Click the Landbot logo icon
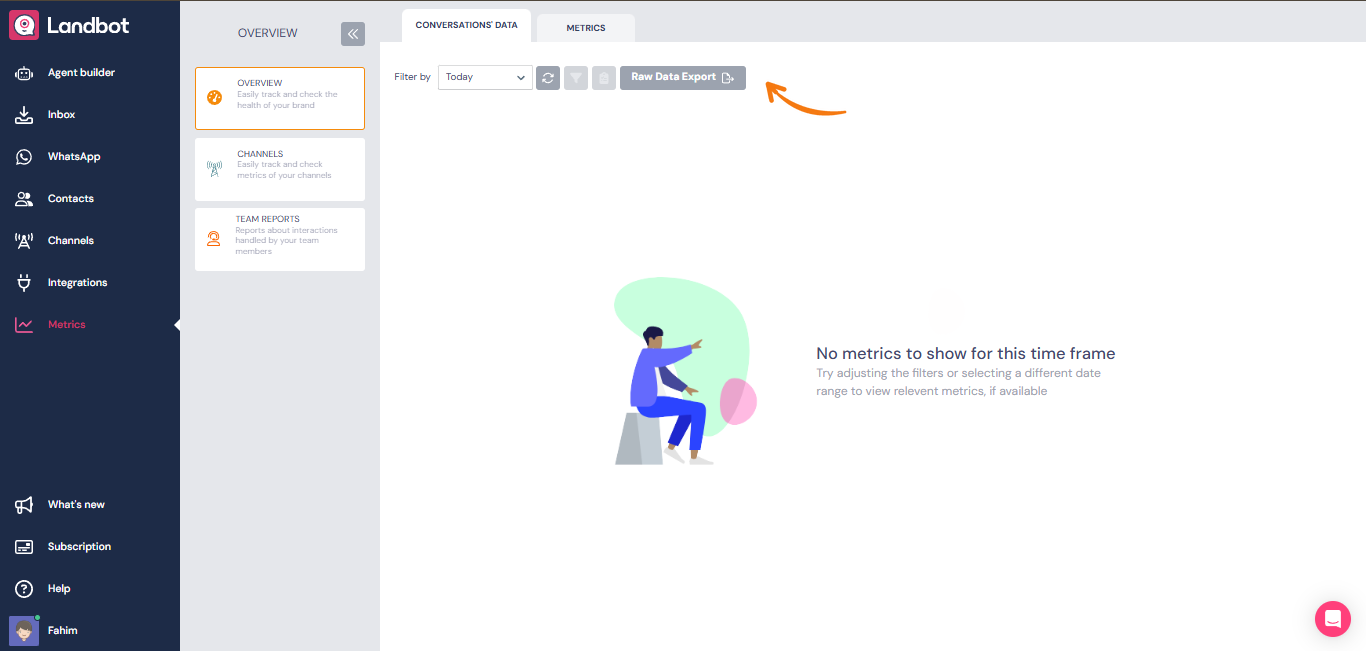 [24, 25]
